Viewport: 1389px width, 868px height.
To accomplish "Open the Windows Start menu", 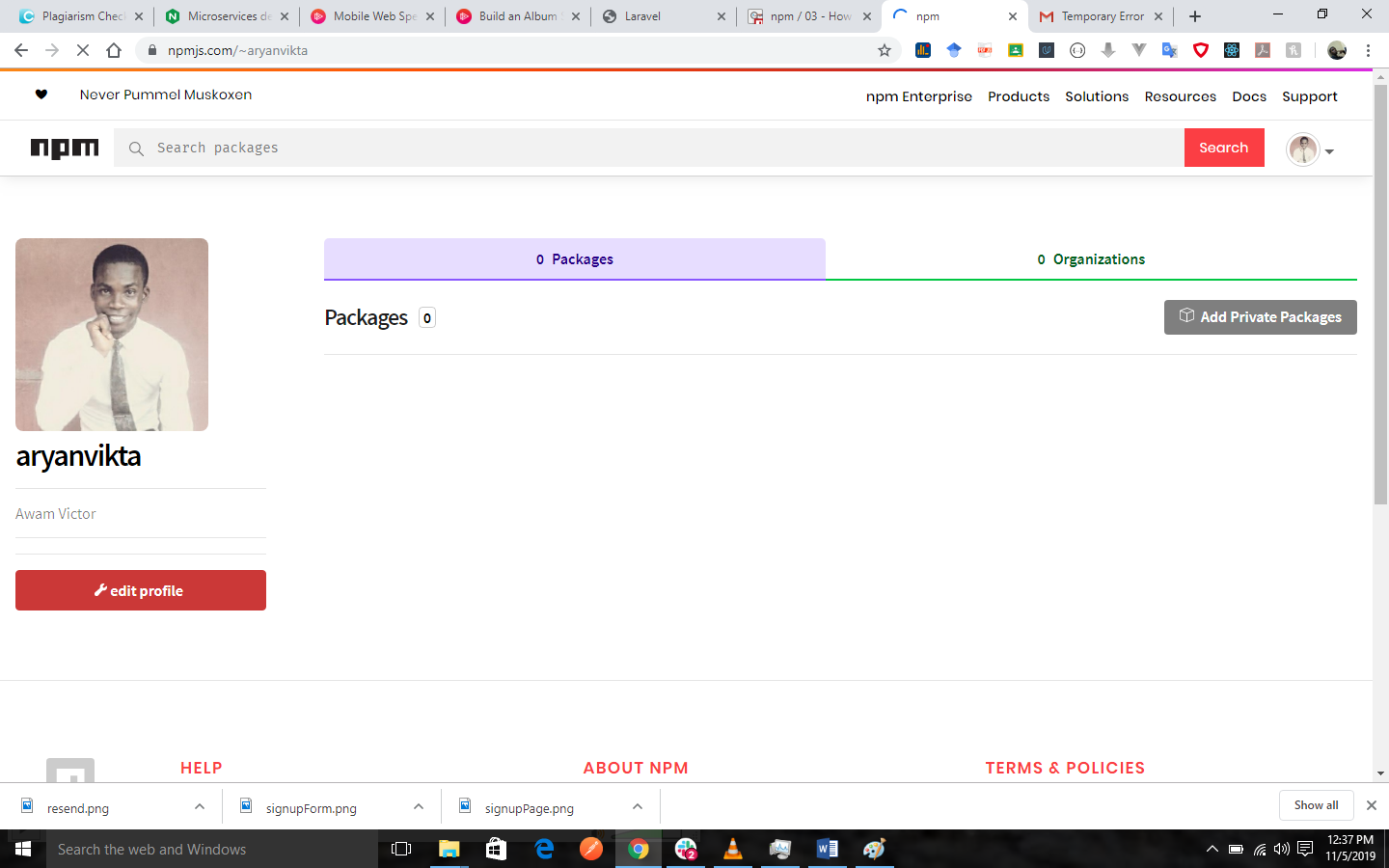I will point(23,849).
